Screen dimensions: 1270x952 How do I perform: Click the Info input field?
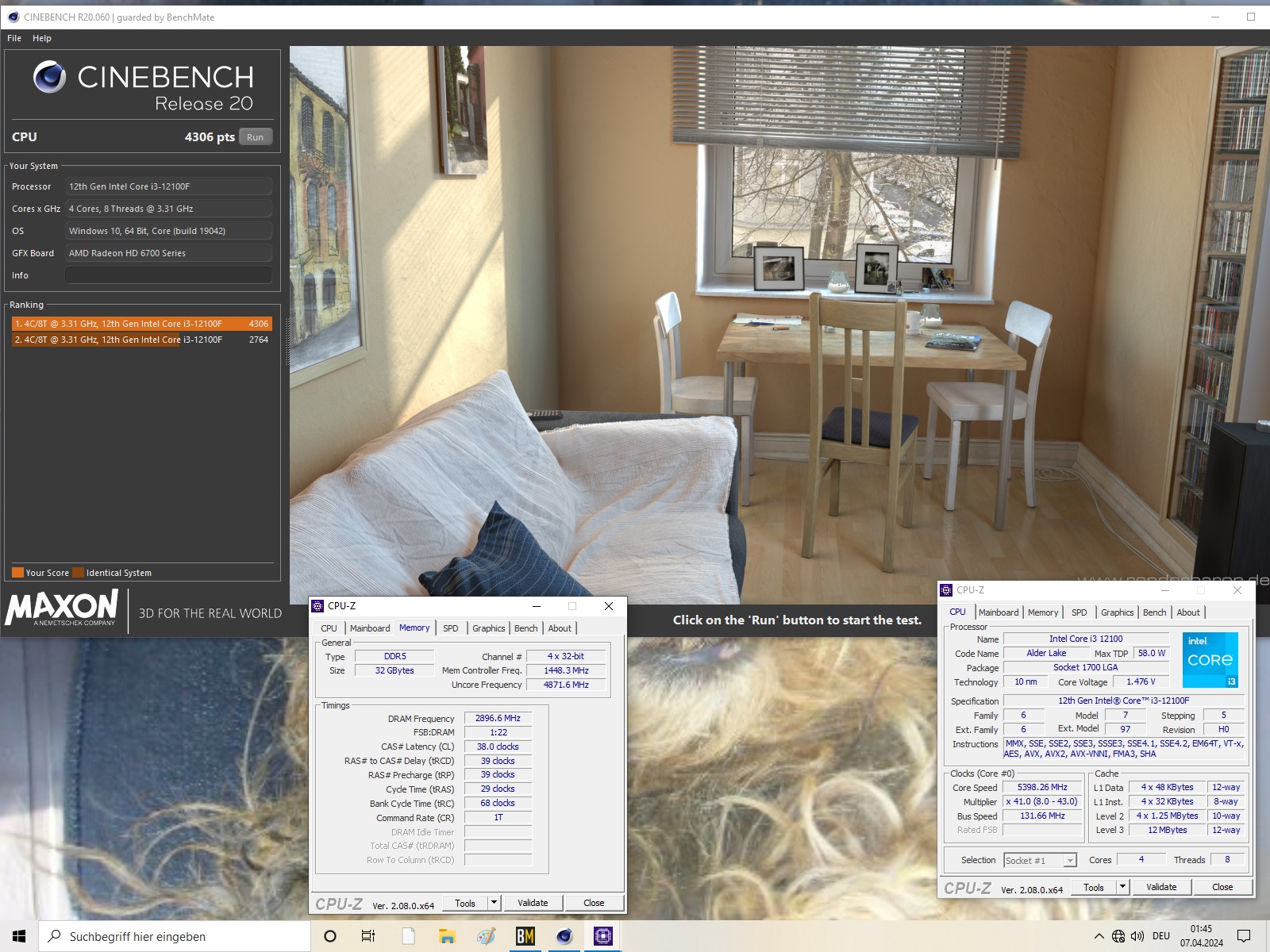coord(168,275)
